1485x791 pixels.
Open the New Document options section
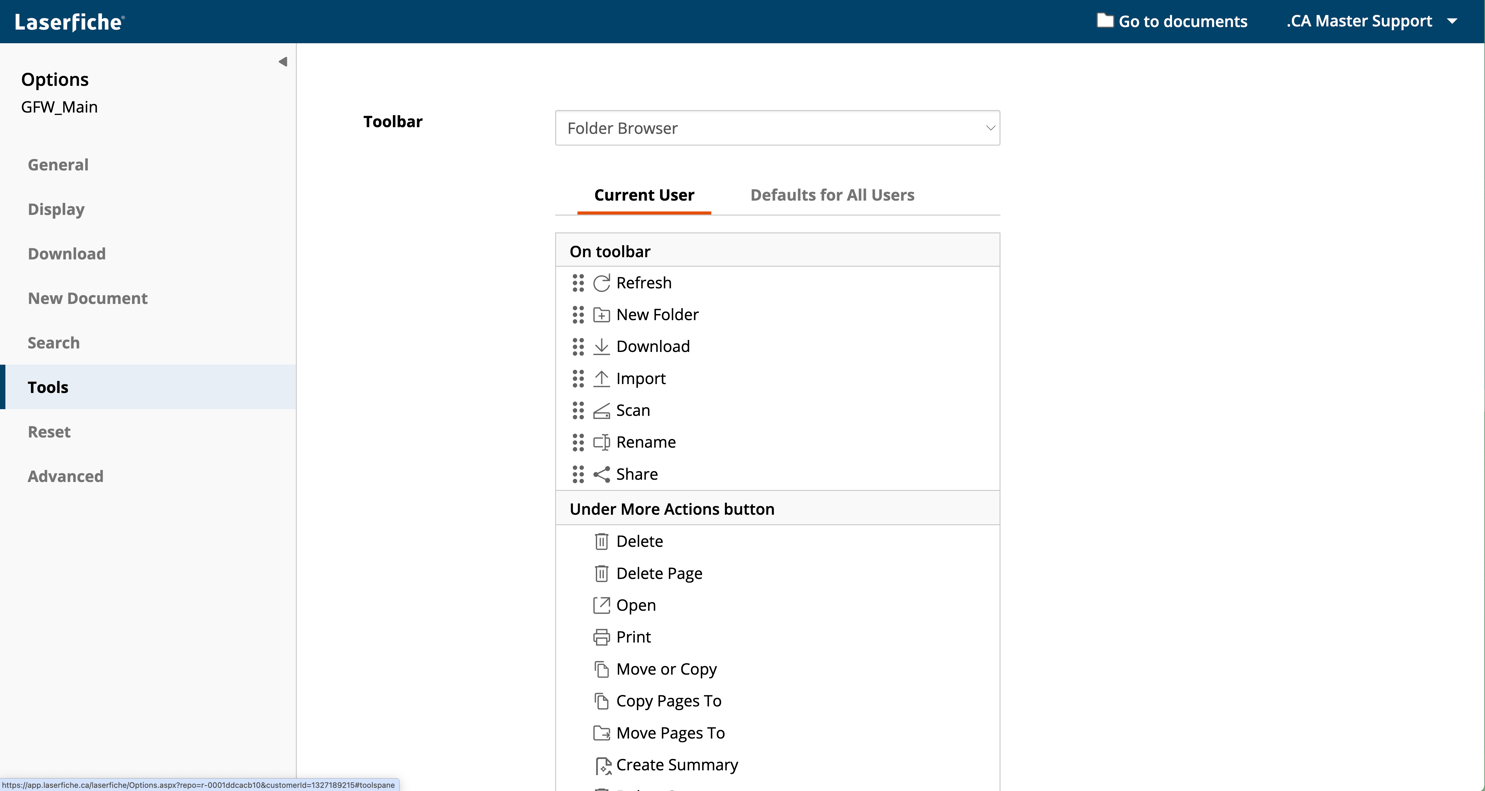(148, 298)
